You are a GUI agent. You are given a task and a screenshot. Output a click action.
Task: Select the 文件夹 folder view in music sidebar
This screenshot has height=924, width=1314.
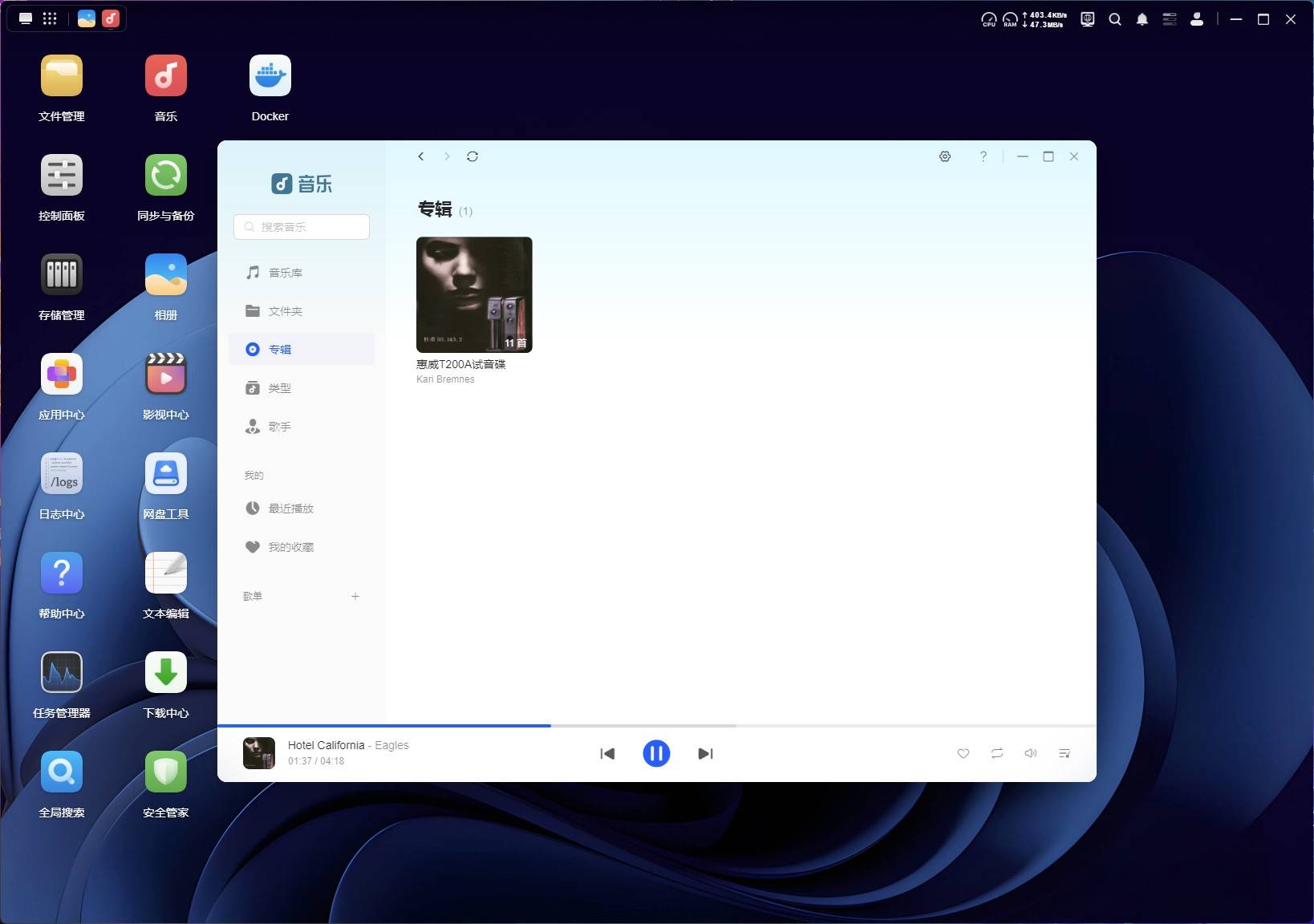click(286, 311)
